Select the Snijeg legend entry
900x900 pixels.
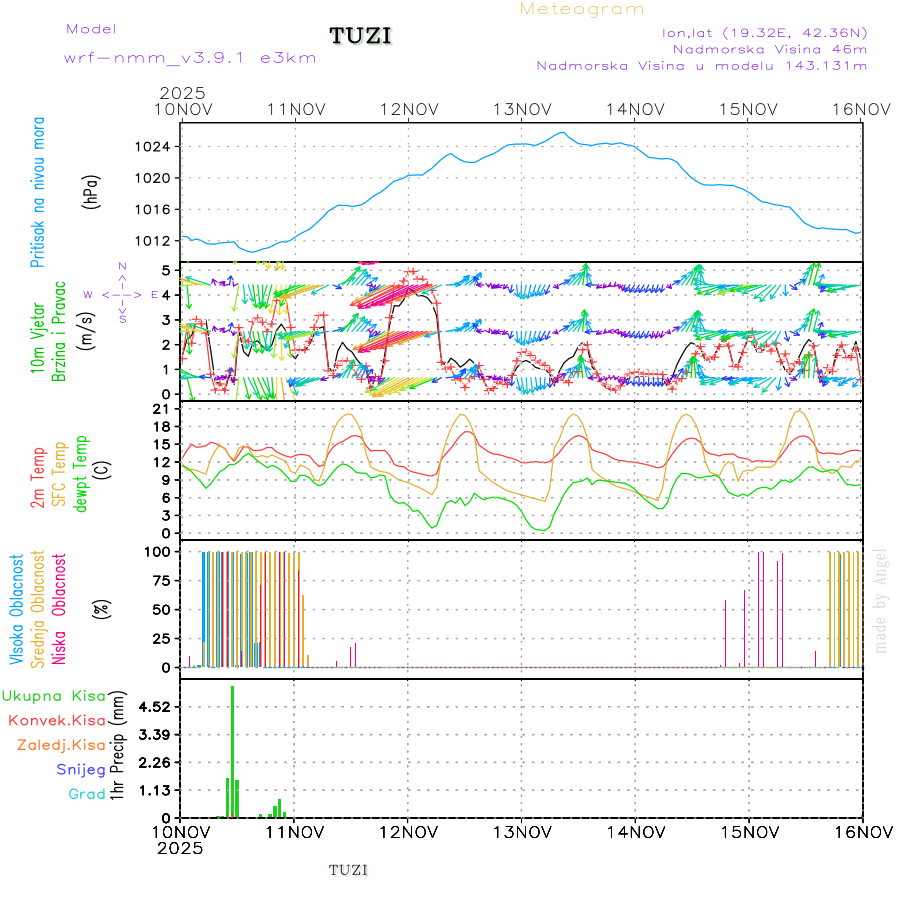click(x=81, y=769)
